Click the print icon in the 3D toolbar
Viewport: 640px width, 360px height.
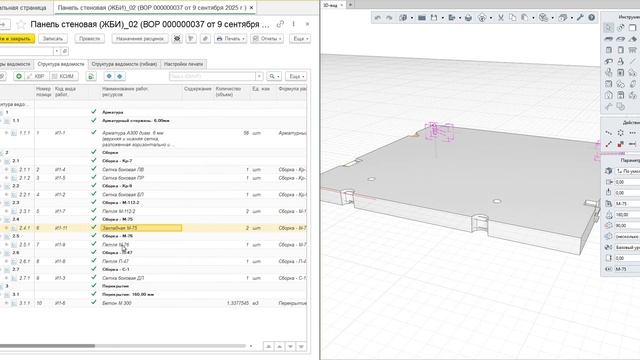point(469,18)
